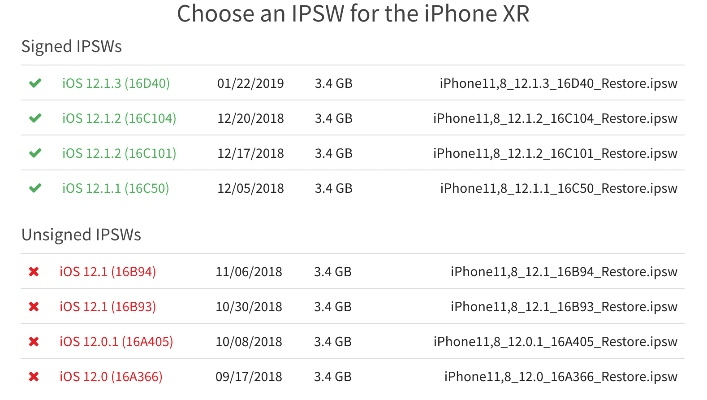Click red X icon beside iOS 12.0.1 (16A405)
The image size is (707, 400).
pyautogui.click(x=34, y=341)
